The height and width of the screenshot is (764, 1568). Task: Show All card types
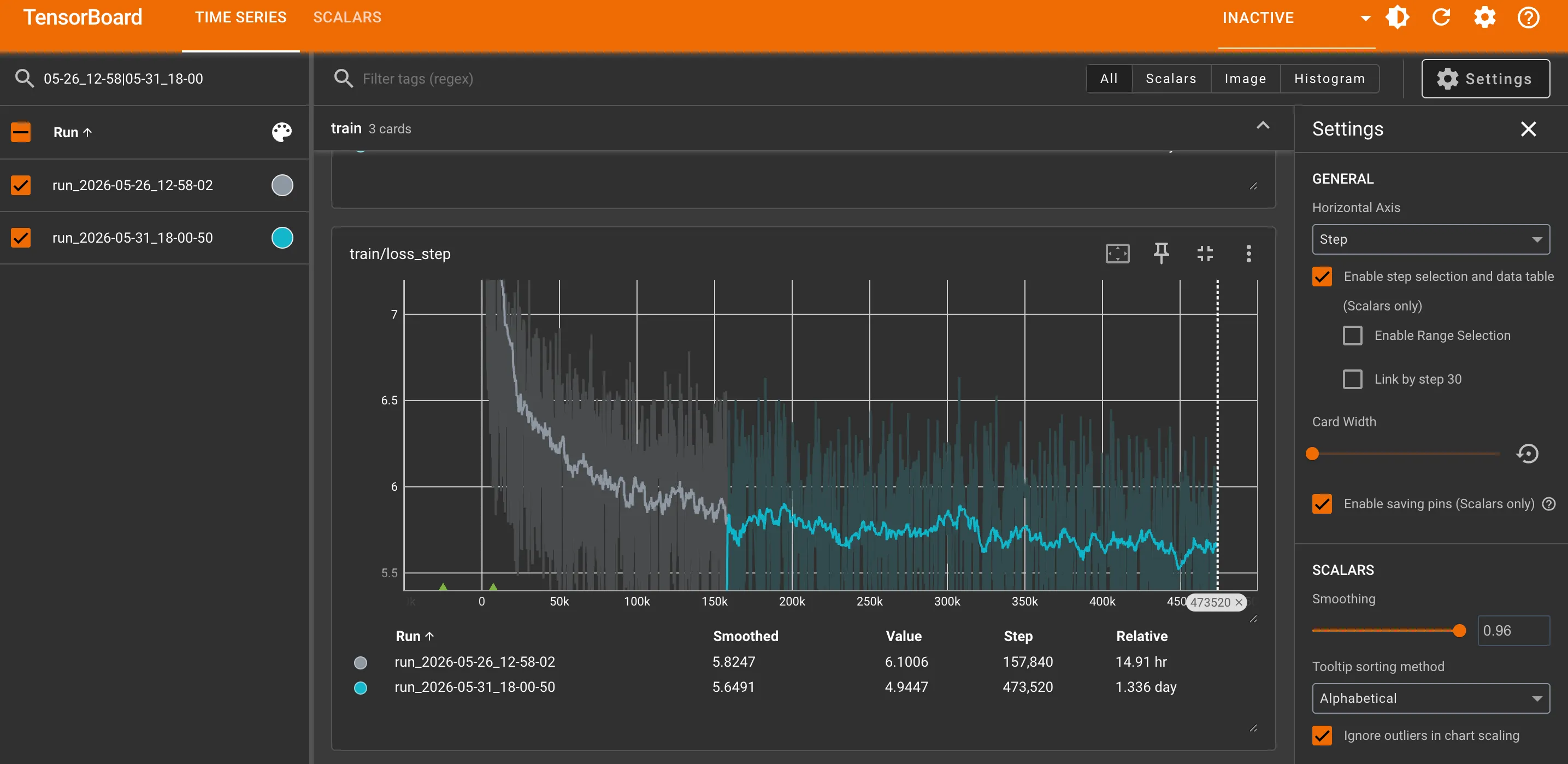point(1109,79)
